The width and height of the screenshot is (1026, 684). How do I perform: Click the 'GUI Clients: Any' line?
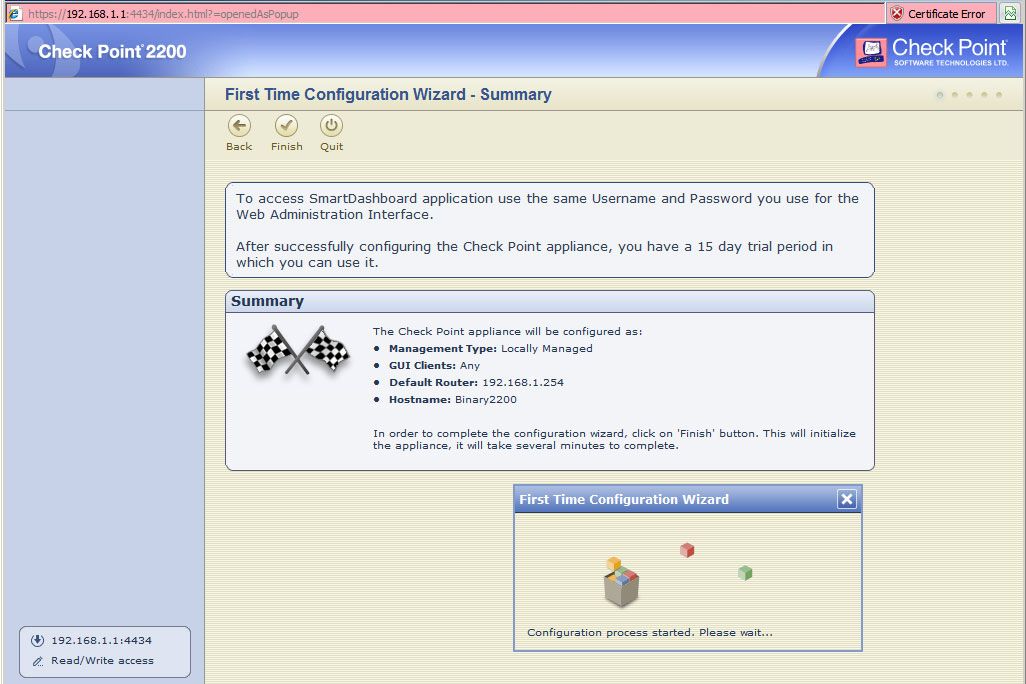(434, 365)
